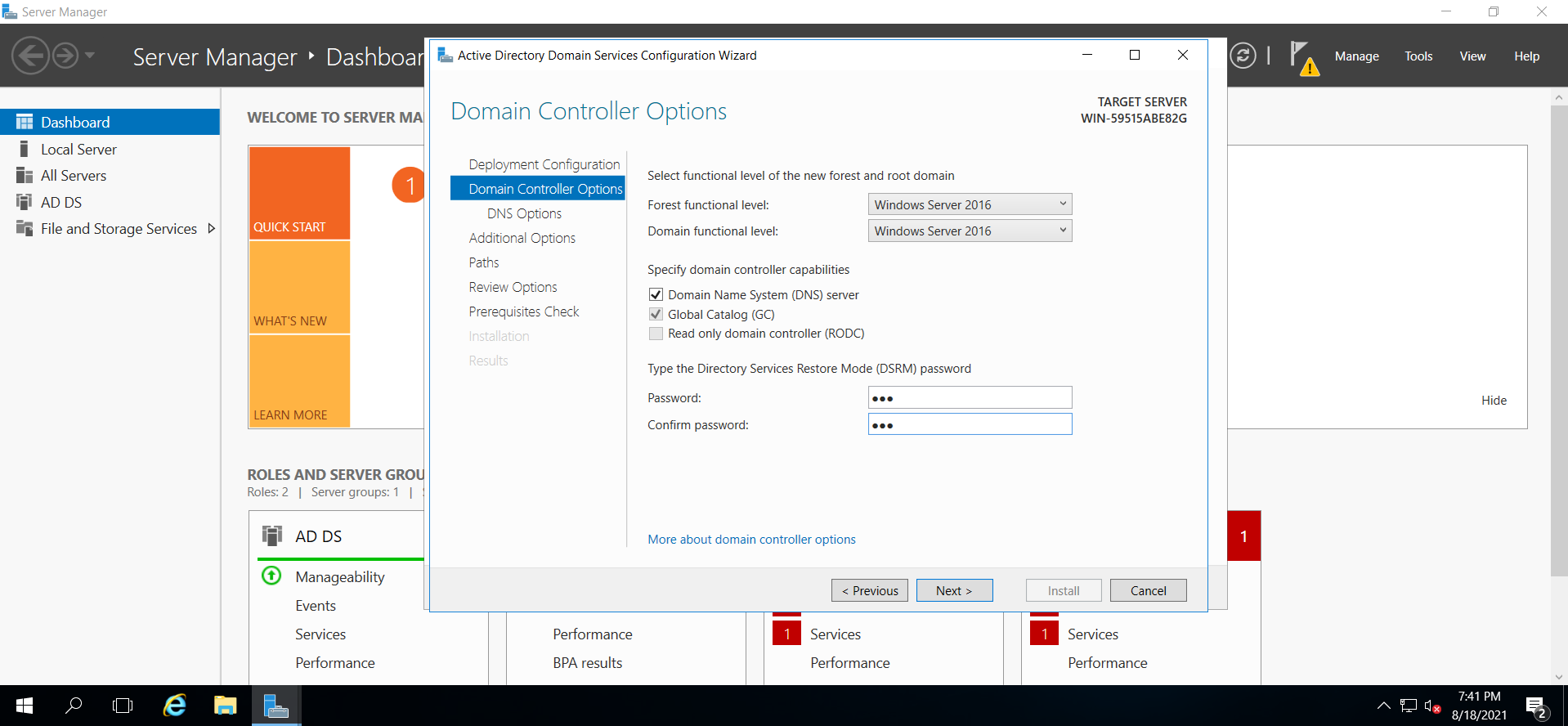1568x726 pixels.
Task: Open the navigation history dropdown arrow
Action: pos(90,56)
